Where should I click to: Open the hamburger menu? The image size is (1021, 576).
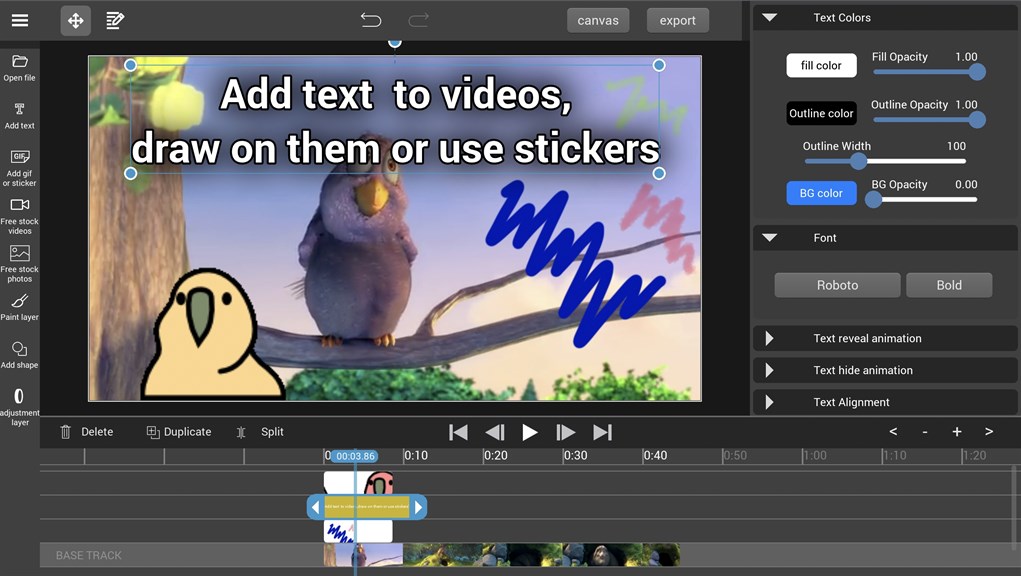20,20
